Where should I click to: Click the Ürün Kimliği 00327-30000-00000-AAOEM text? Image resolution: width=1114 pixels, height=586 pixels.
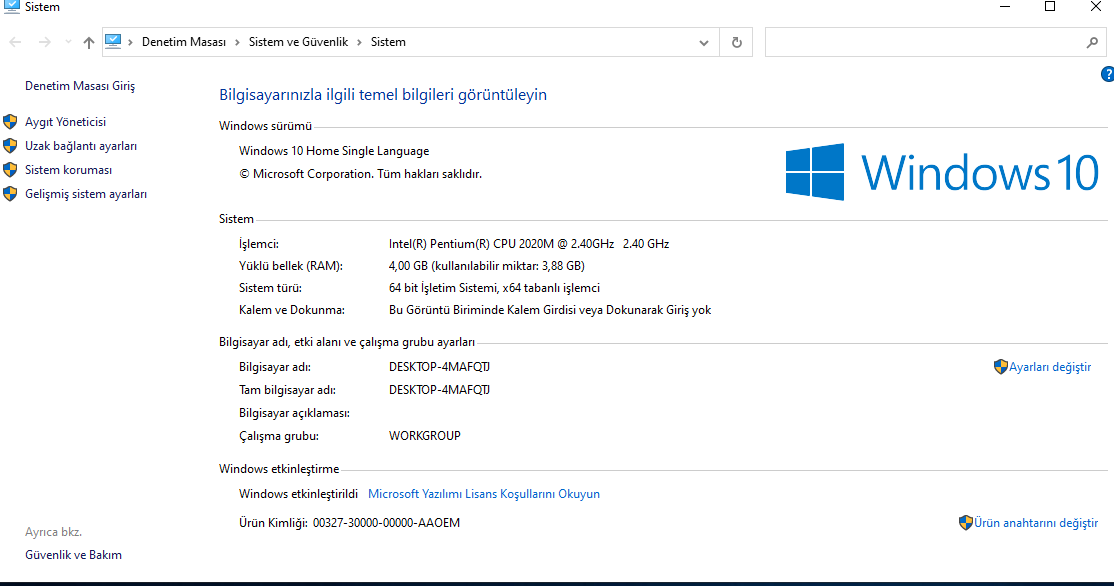click(x=349, y=523)
